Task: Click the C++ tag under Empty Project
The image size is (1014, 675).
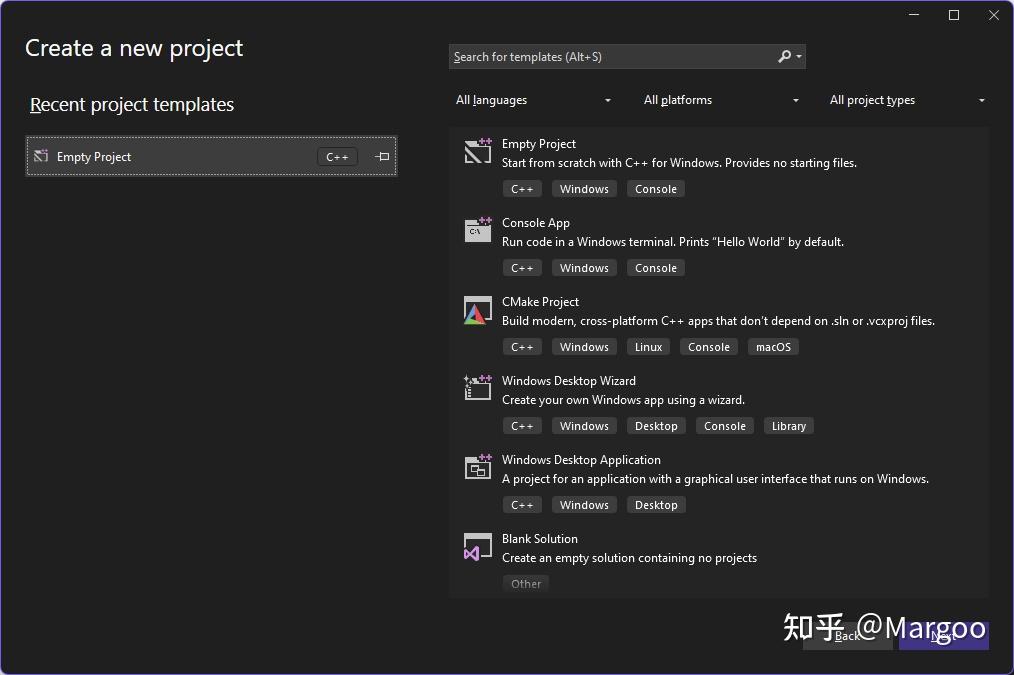Action: coord(522,189)
